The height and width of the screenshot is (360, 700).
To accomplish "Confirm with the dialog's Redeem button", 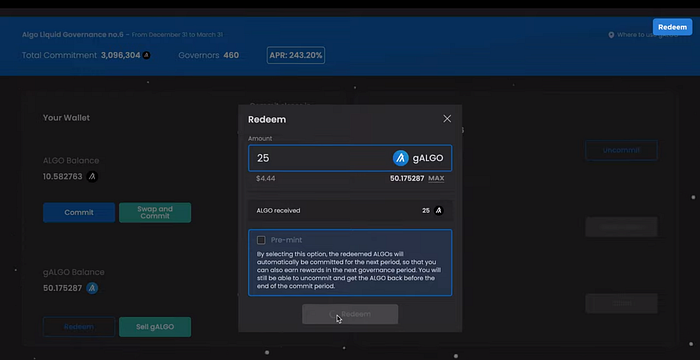I will (x=350, y=314).
